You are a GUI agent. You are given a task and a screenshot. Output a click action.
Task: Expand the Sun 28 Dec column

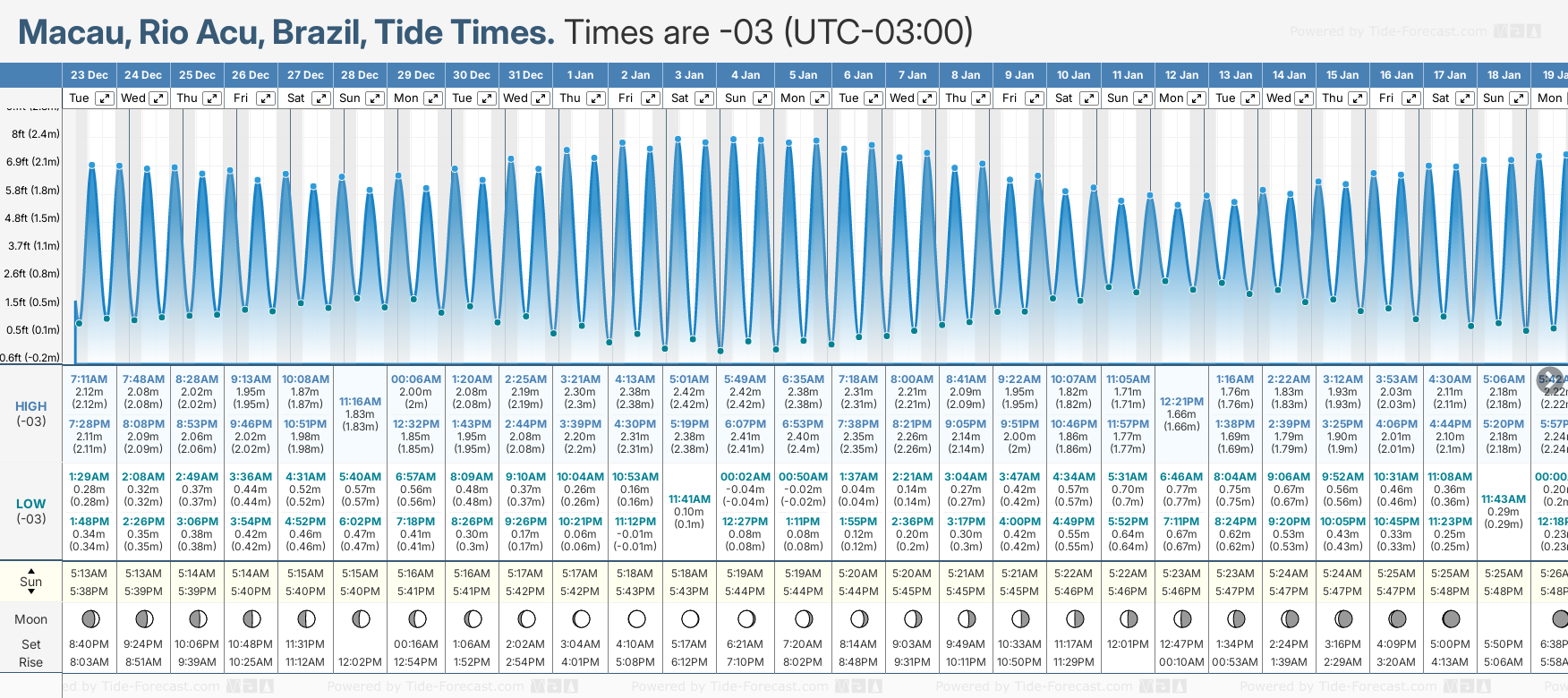(x=375, y=98)
